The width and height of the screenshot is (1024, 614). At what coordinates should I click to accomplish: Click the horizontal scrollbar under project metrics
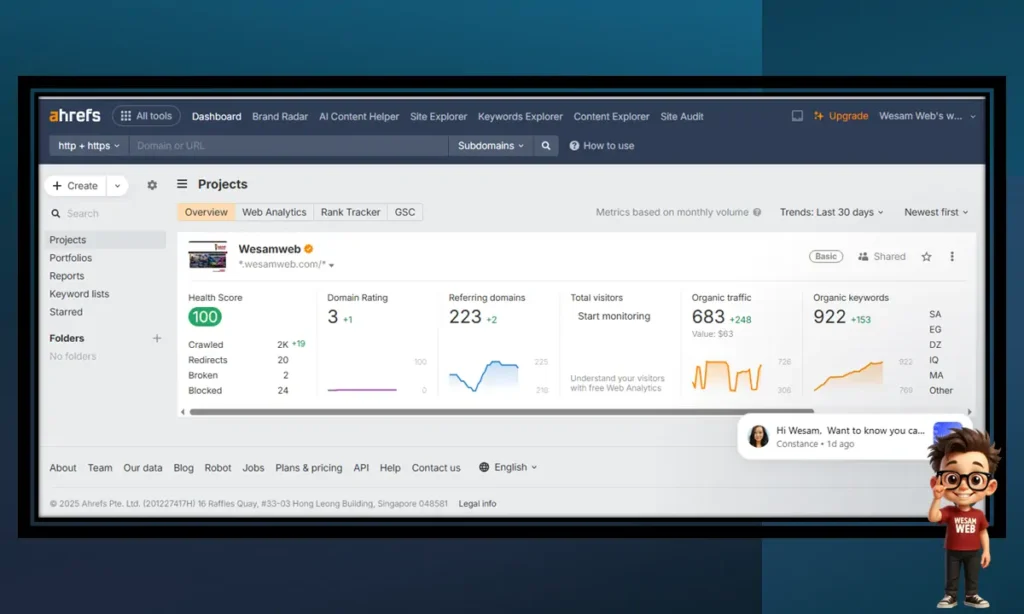point(500,411)
